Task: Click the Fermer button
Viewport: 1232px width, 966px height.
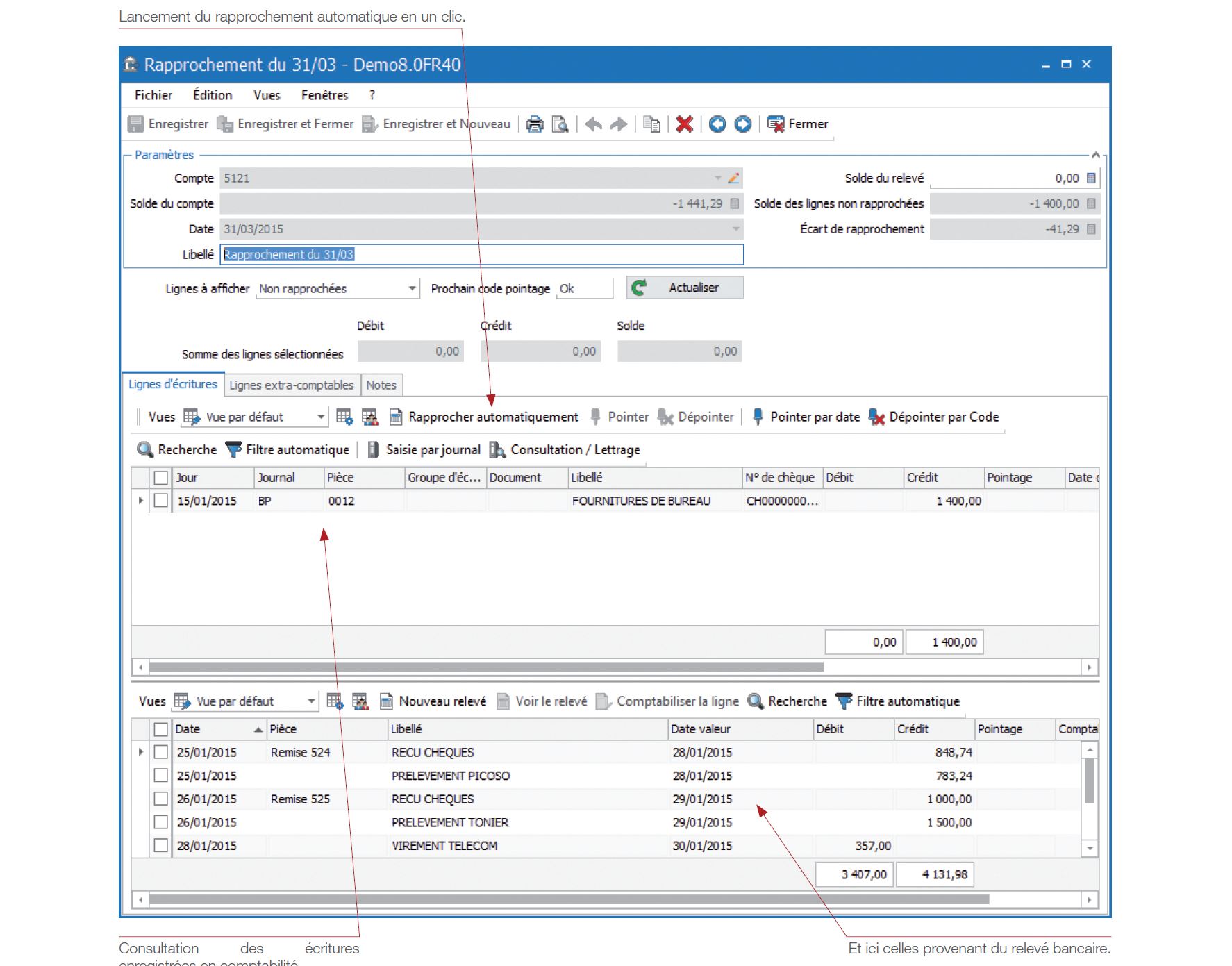Action: tap(798, 124)
